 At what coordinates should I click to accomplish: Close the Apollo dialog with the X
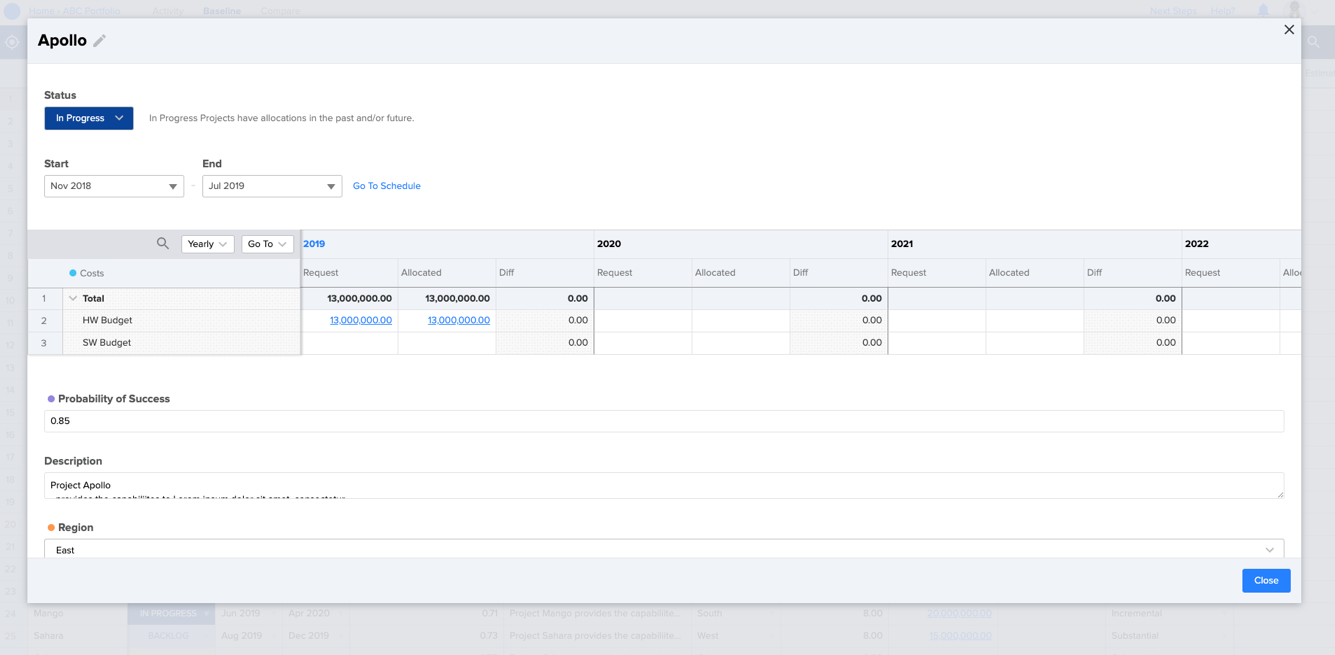(x=1289, y=30)
